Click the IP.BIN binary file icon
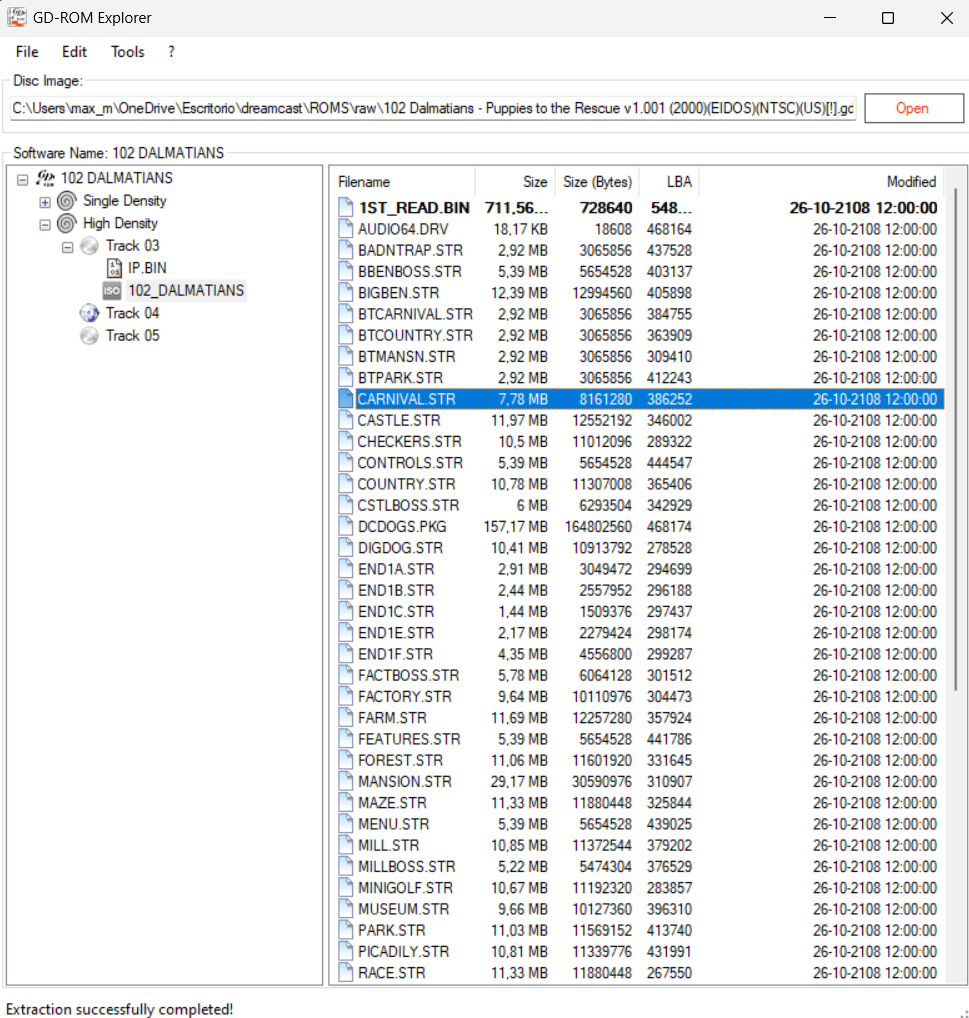The width and height of the screenshot is (969, 1018). [114, 268]
